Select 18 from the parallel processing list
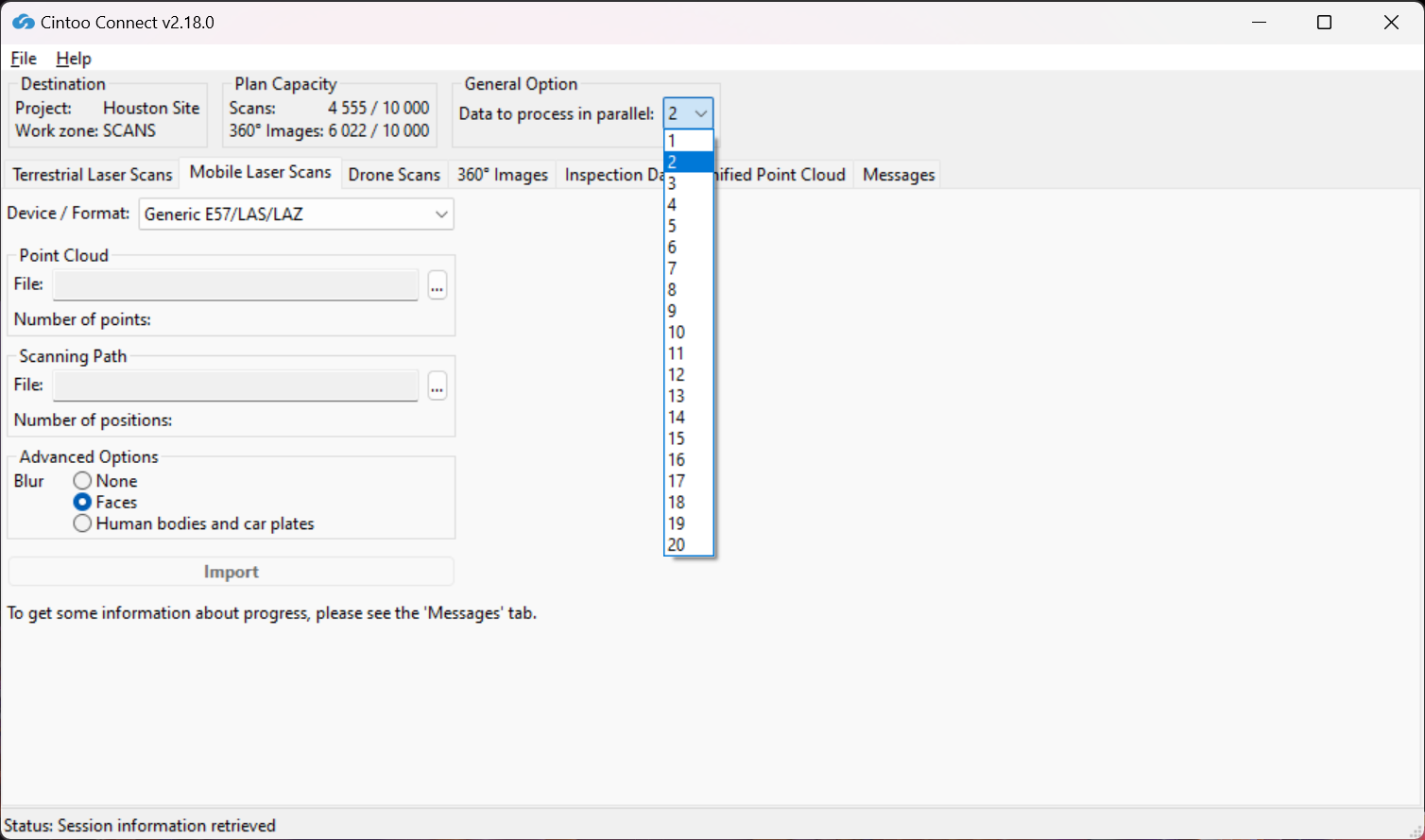 (x=689, y=503)
